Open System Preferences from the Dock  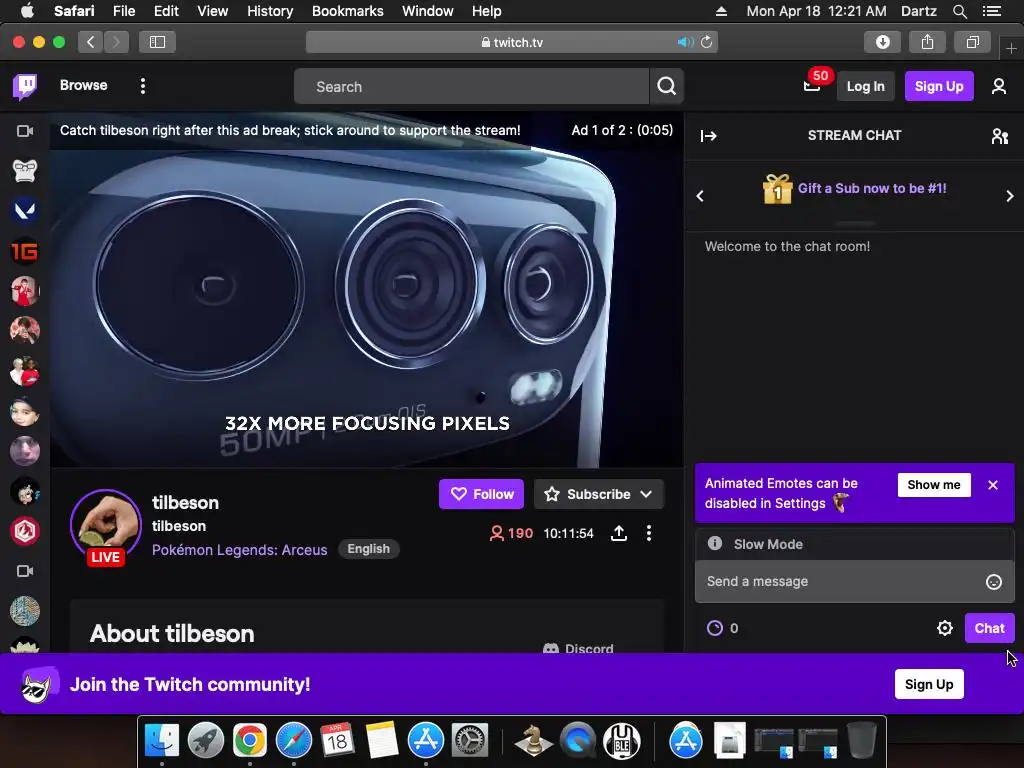click(x=470, y=741)
